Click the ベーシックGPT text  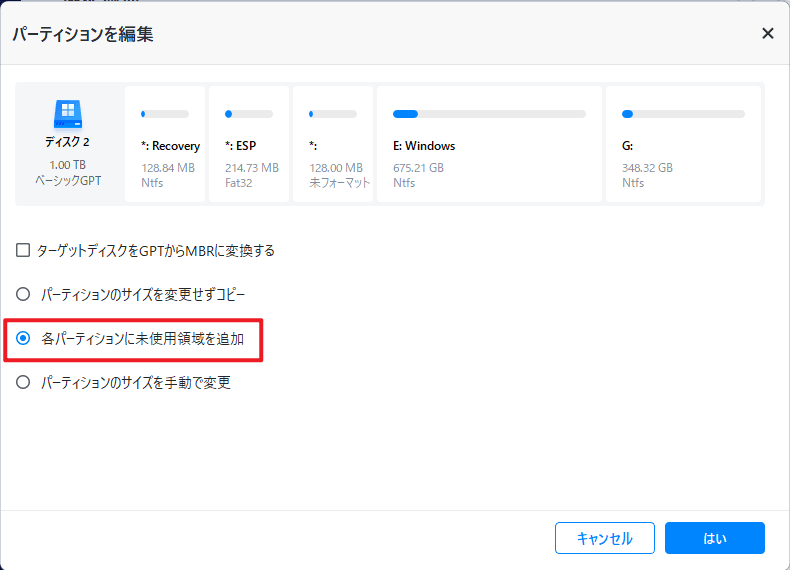point(68,180)
